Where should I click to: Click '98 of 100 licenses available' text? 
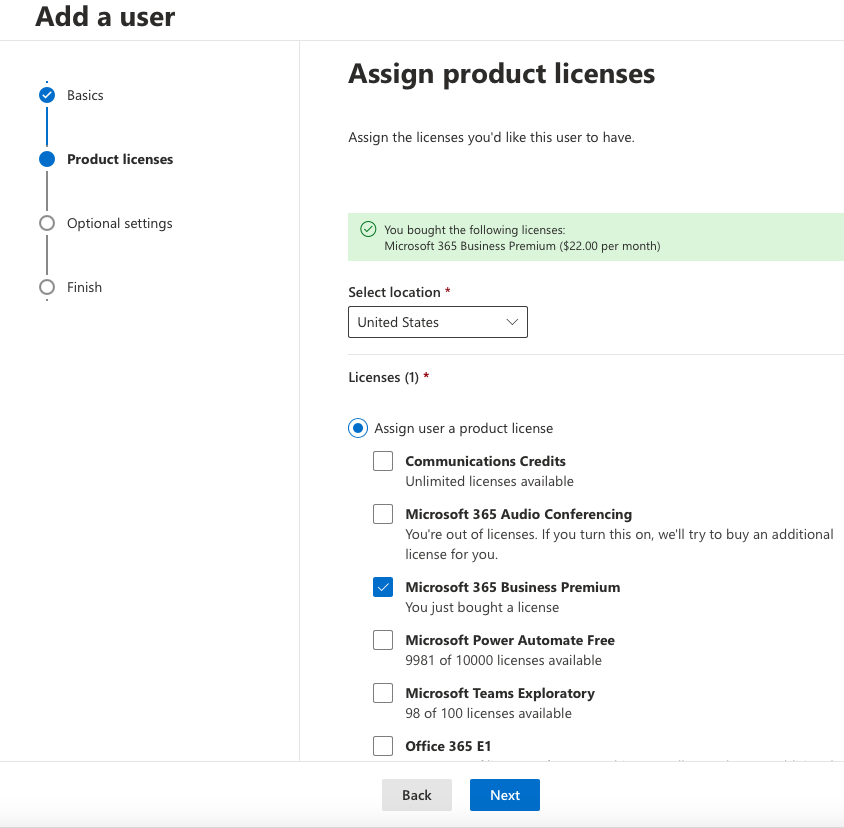pos(488,713)
